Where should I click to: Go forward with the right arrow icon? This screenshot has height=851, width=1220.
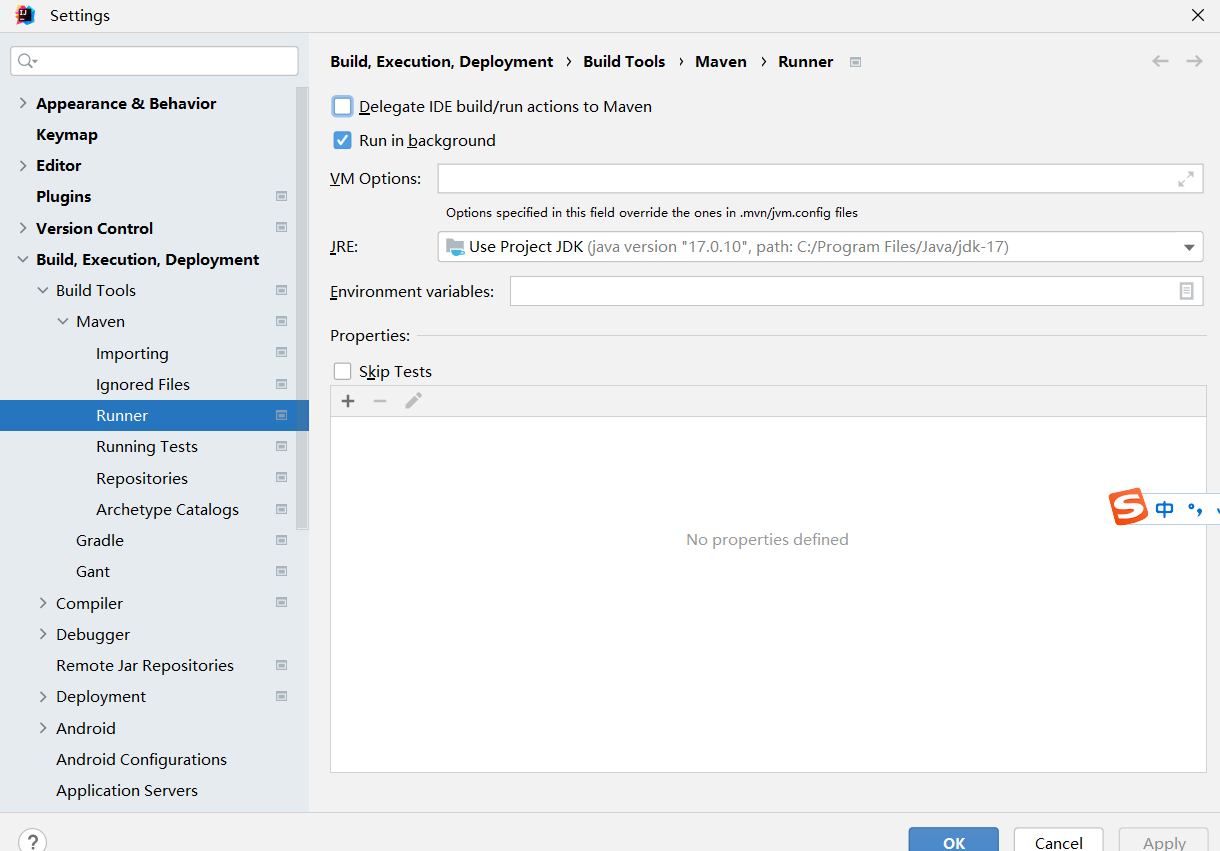[1194, 61]
